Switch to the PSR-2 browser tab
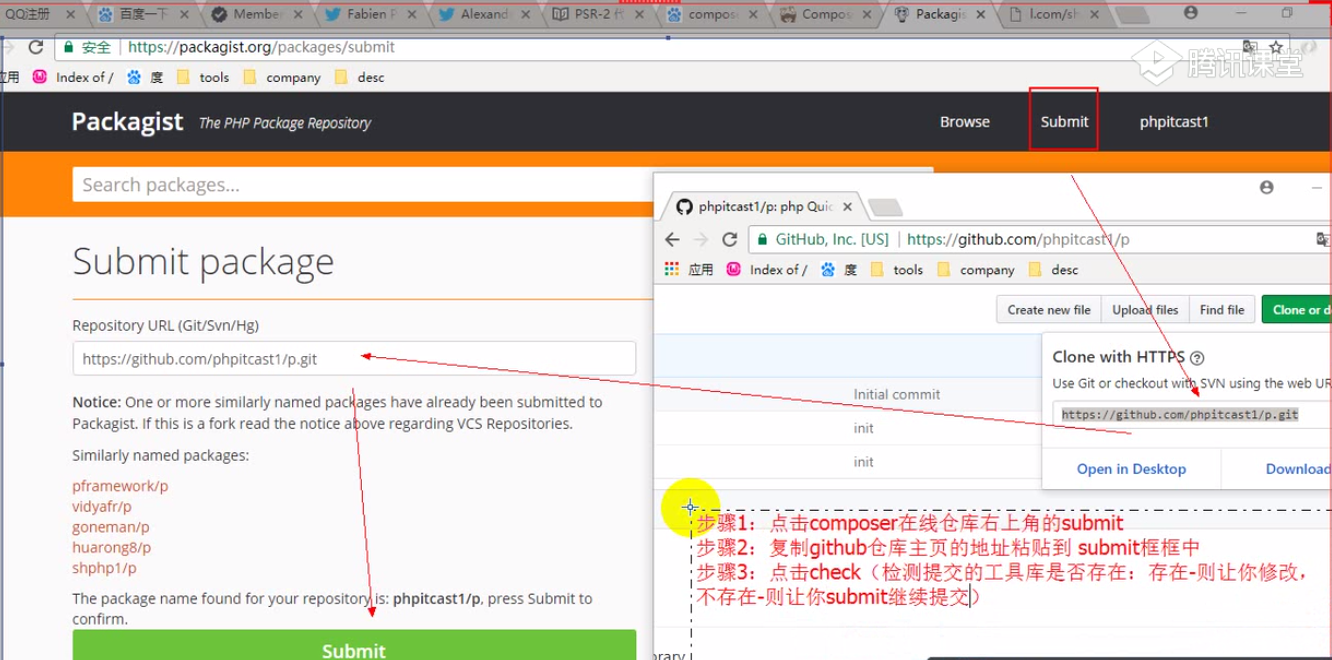 point(597,15)
